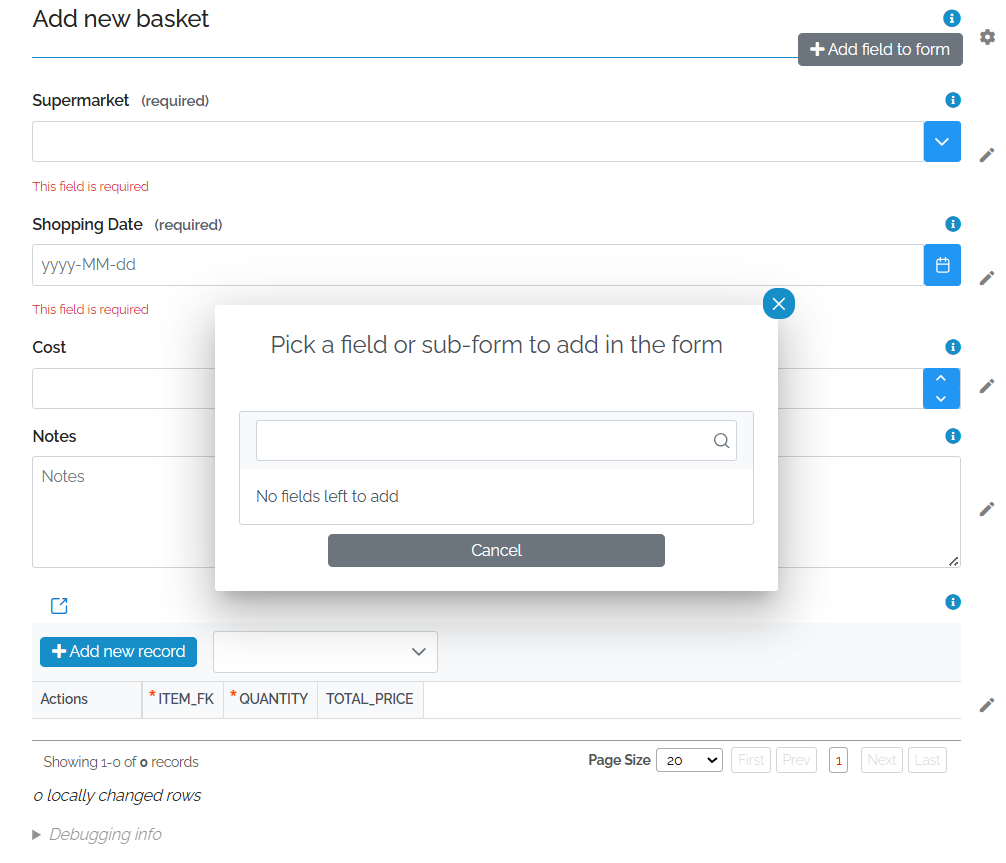Click the search input in the dialog

point(480,440)
